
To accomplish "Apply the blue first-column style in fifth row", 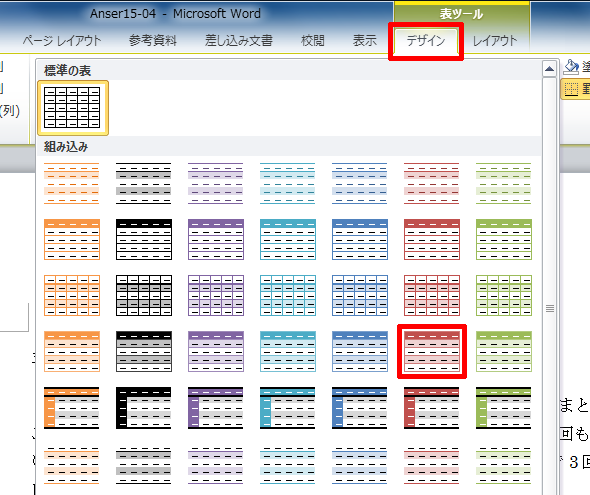I will tap(360, 408).
